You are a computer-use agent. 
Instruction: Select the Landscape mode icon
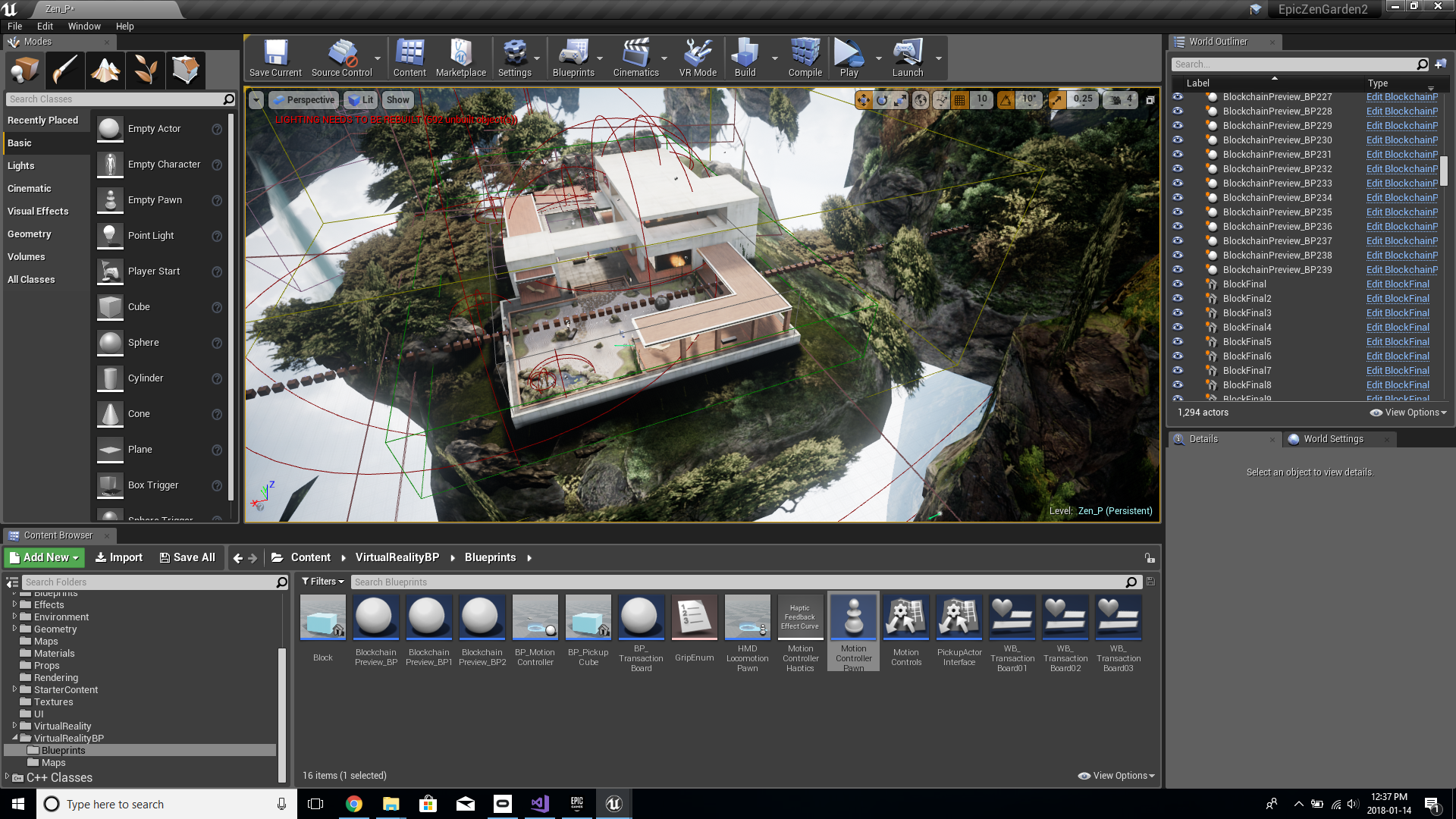click(x=105, y=70)
